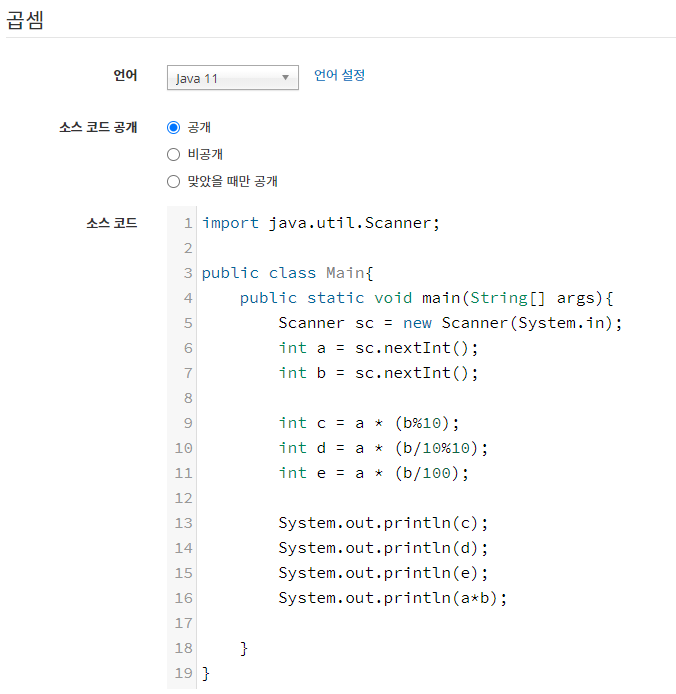Select the 맞았을 때만 공개 option
The width and height of the screenshot is (676, 694).
[174, 181]
